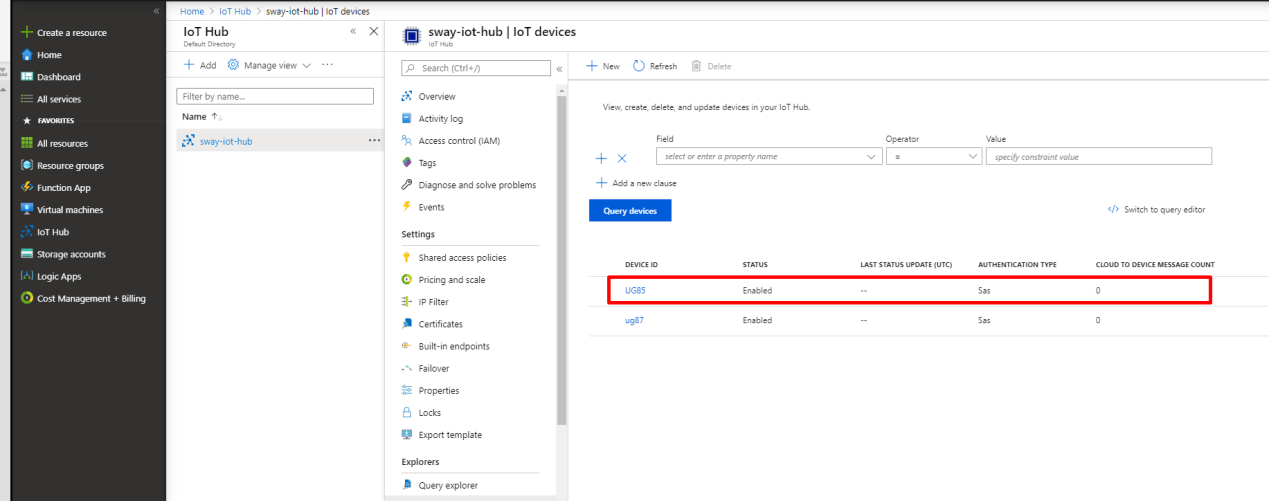Open IoT Hub in the favorites sidebar
This screenshot has width=1269, height=501.
52,232
